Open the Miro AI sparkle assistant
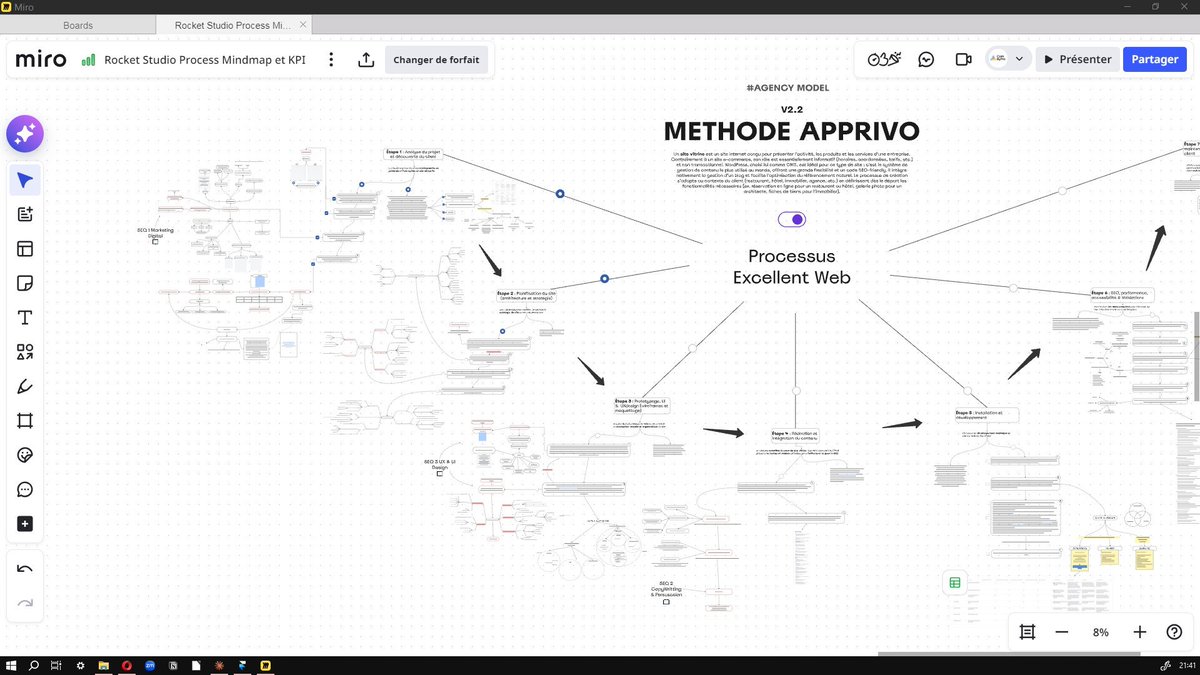This screenshot has width=1200, height=675. (x=25, y=133)
